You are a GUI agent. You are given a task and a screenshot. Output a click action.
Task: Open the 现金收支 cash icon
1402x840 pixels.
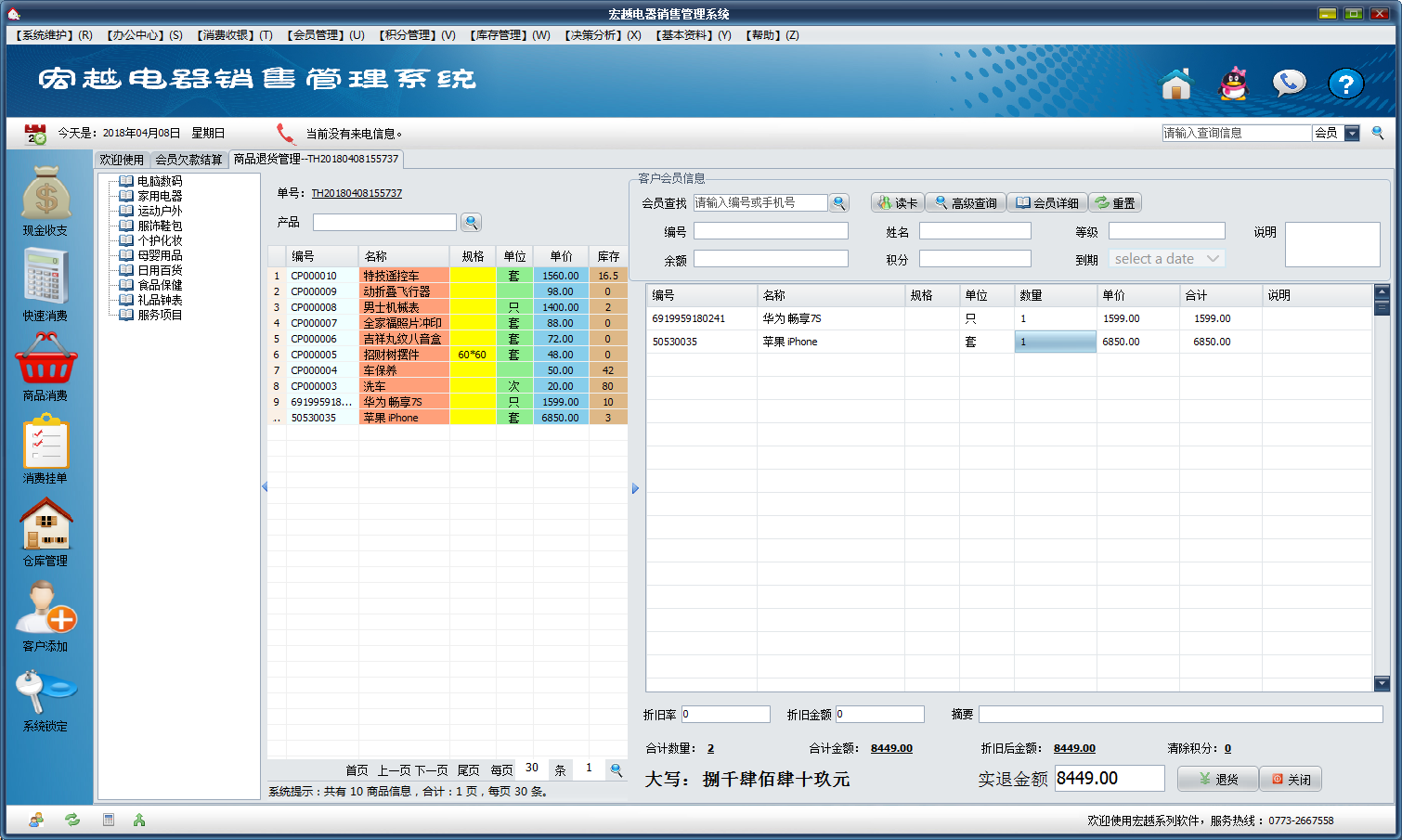(x=45, y=194)
